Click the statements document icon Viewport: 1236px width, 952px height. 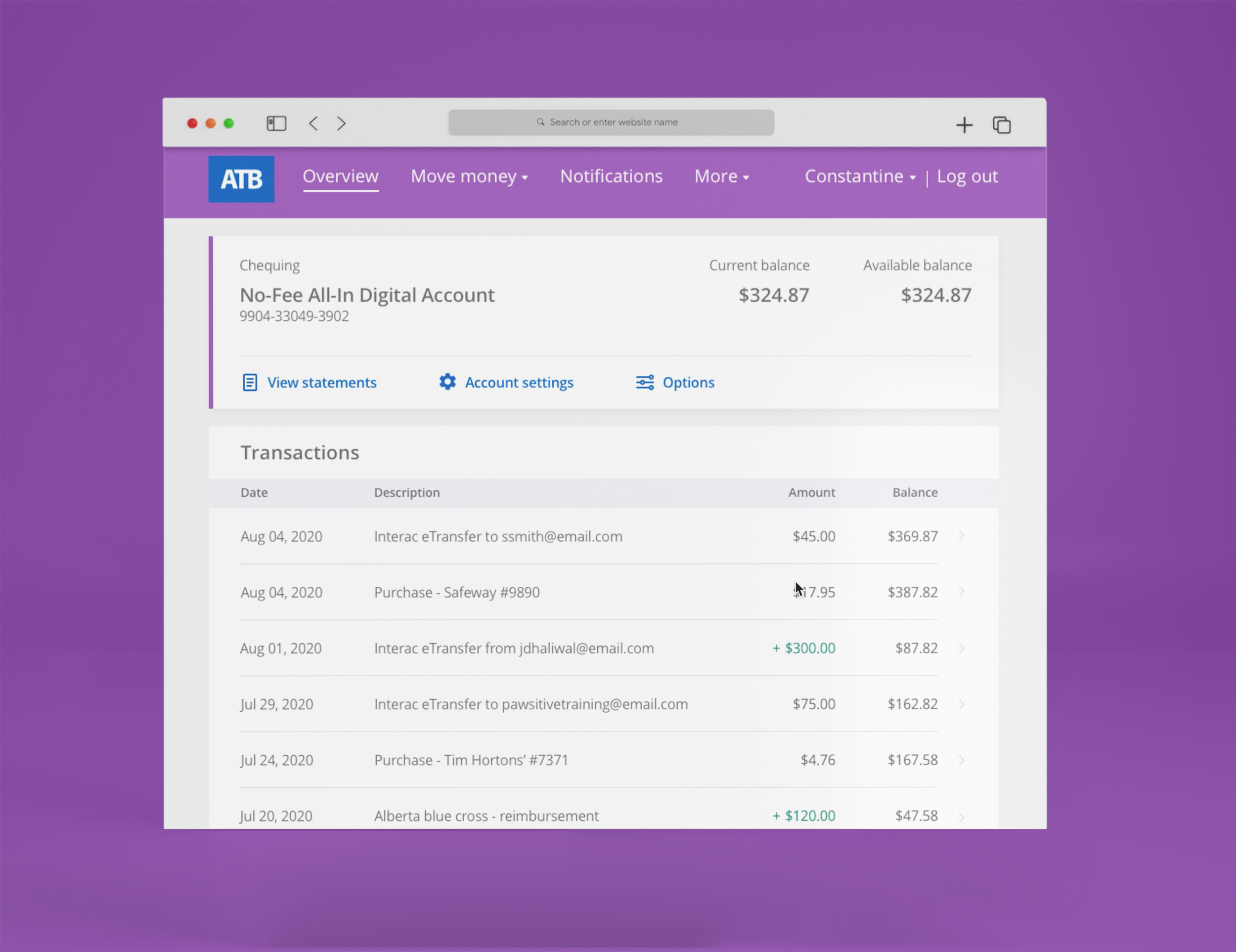point(250,383)
